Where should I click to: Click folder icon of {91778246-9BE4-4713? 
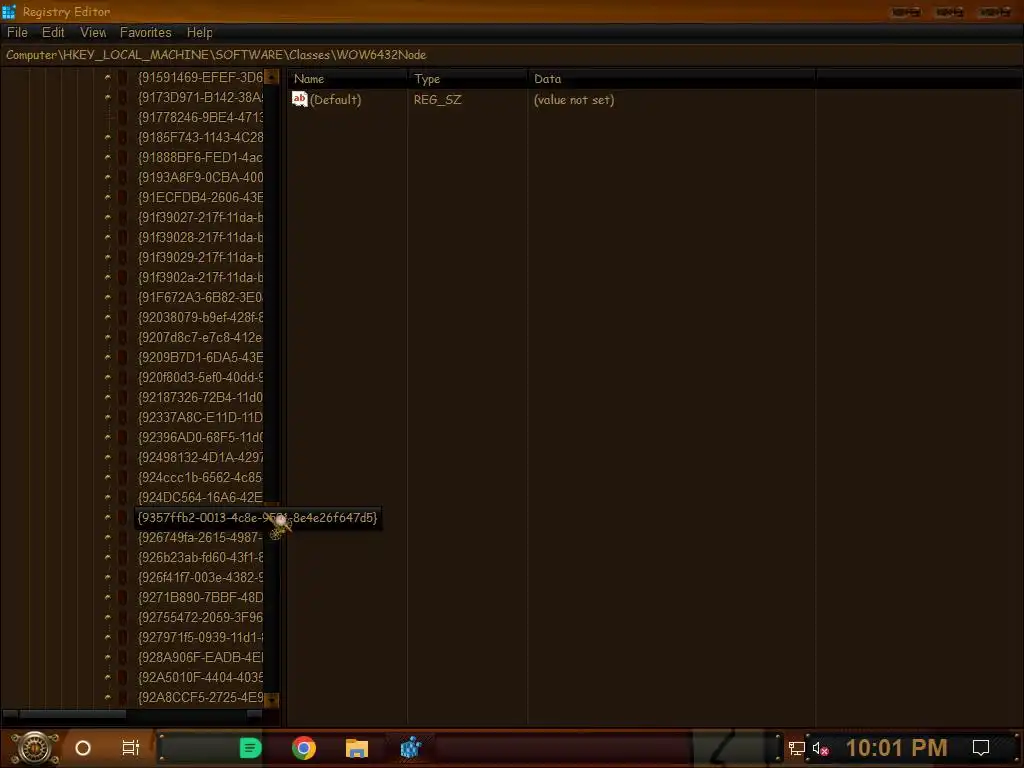click(x=123, y=118)
